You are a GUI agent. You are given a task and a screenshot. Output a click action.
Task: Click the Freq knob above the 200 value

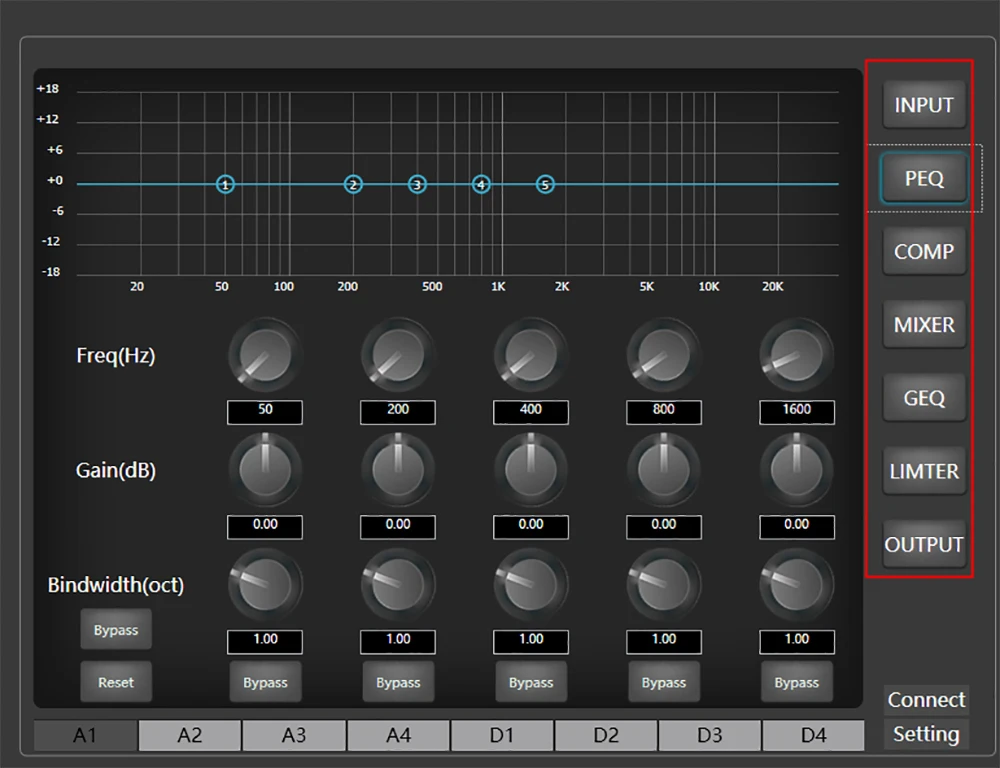pos(398,355)
